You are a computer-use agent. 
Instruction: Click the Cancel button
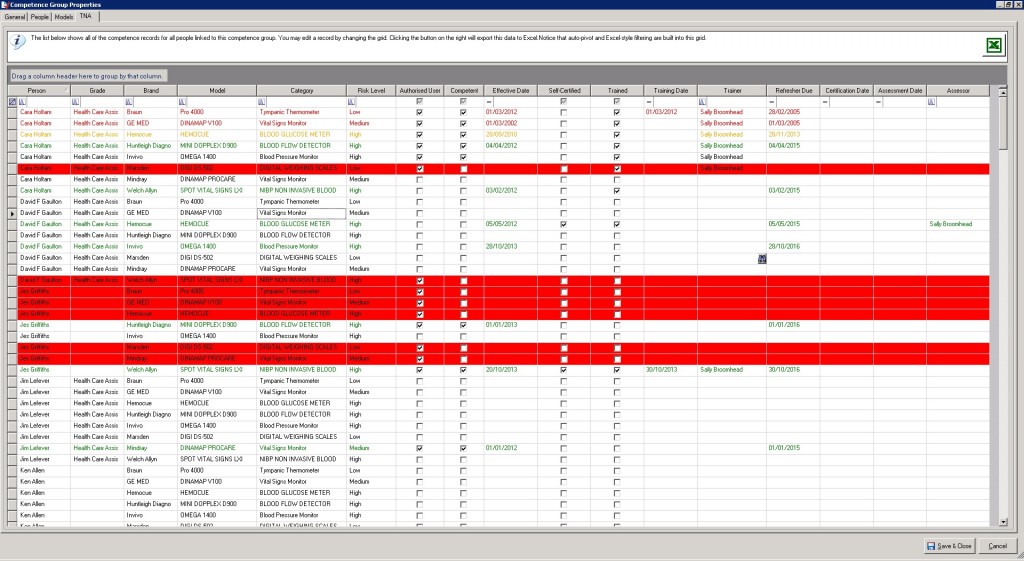point(997,546)
